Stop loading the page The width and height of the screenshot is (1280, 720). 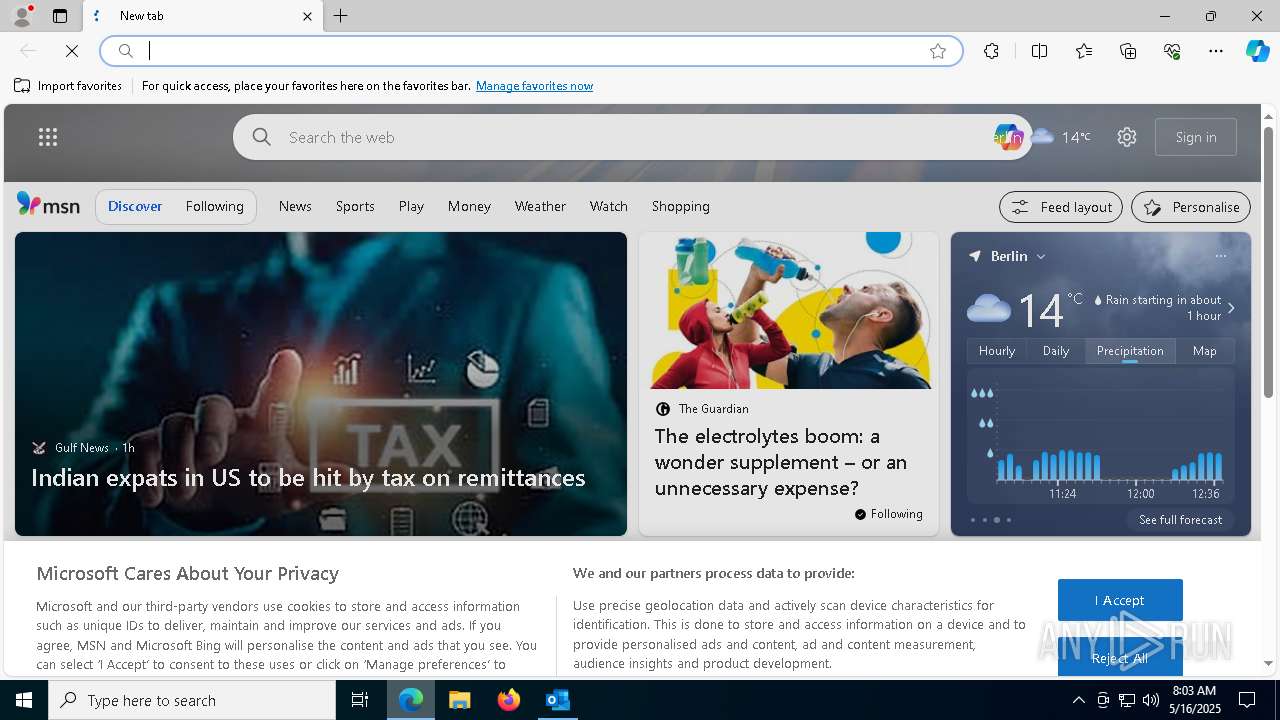click(72, 51)
